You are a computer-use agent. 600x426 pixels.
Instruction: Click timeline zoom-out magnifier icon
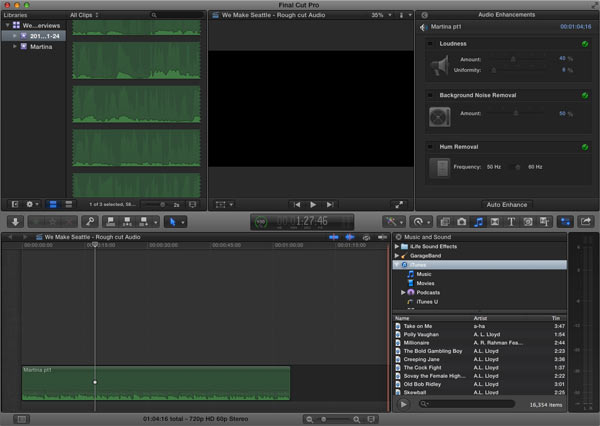309,419
